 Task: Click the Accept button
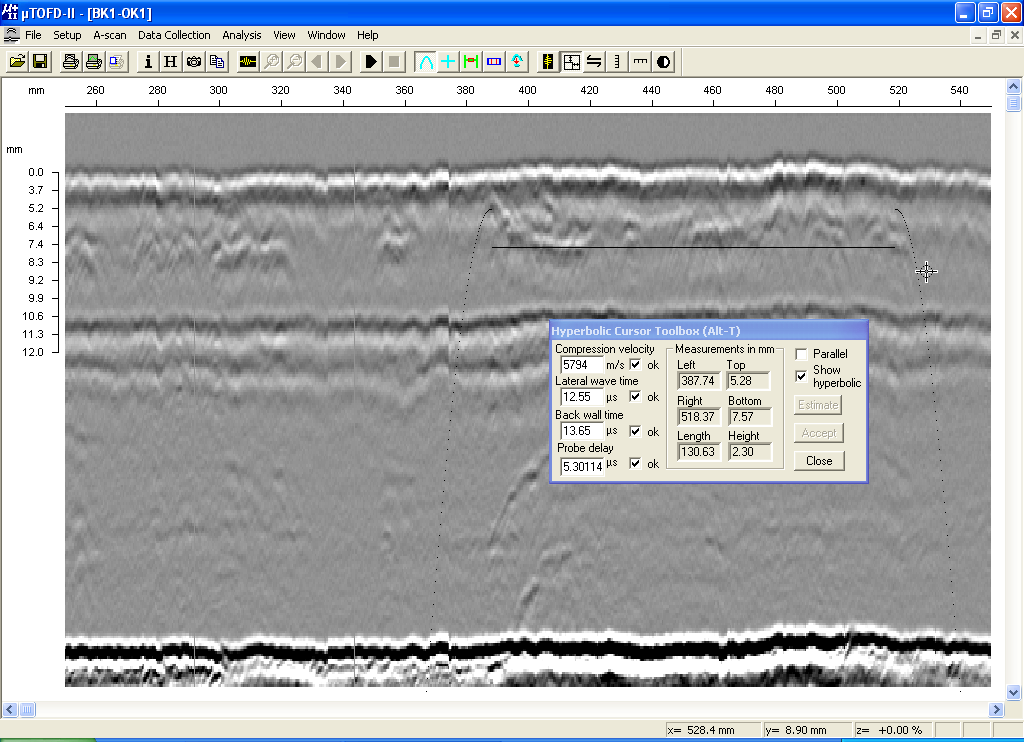click(819, 433)
